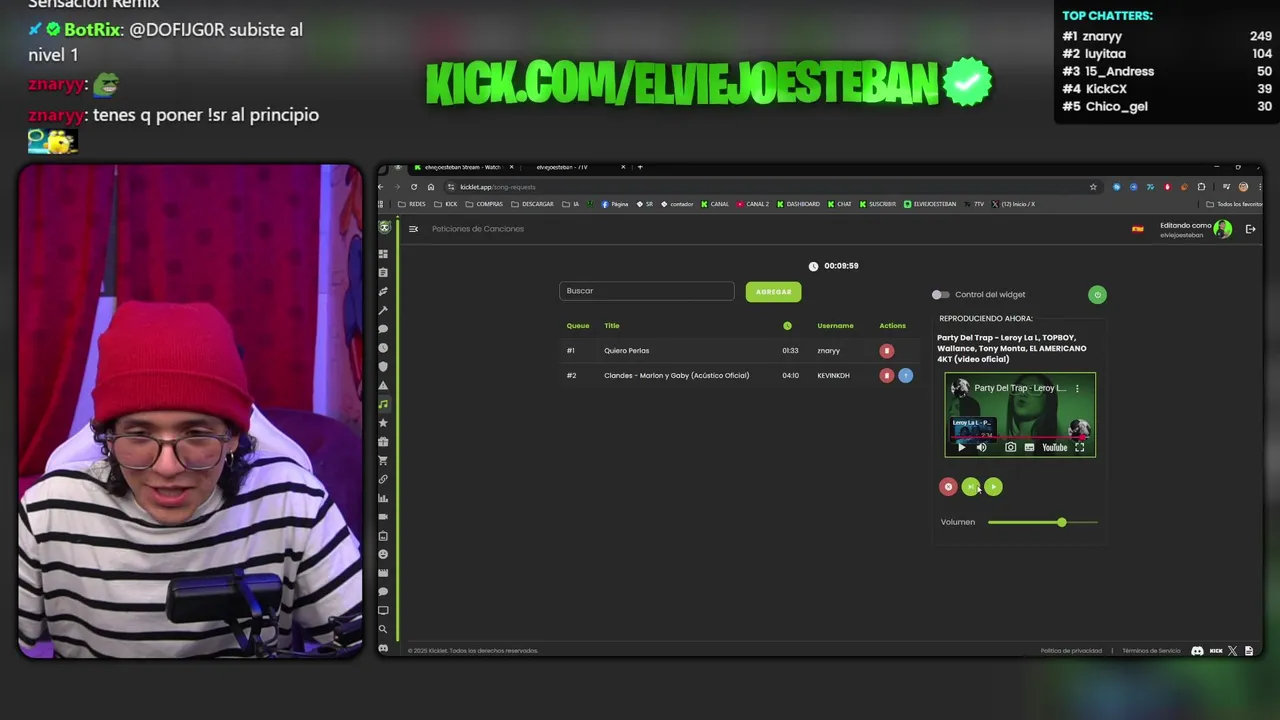Open the Spanish flag language selector

click(1137, 229)
